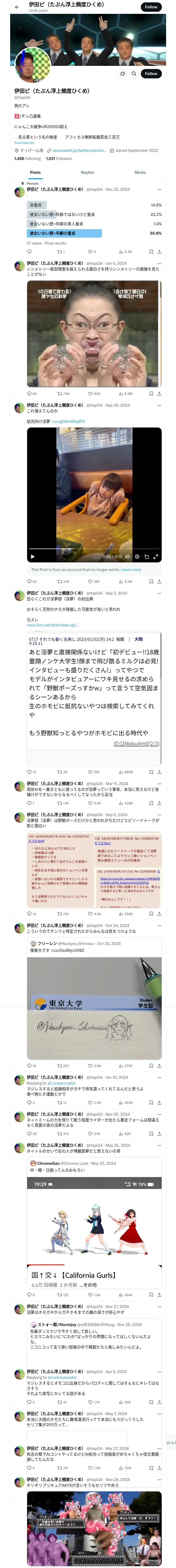Open Grok profile summary icon beside Follow
The height and width of the screenshot is (1568, 176).
click(123, 74)
